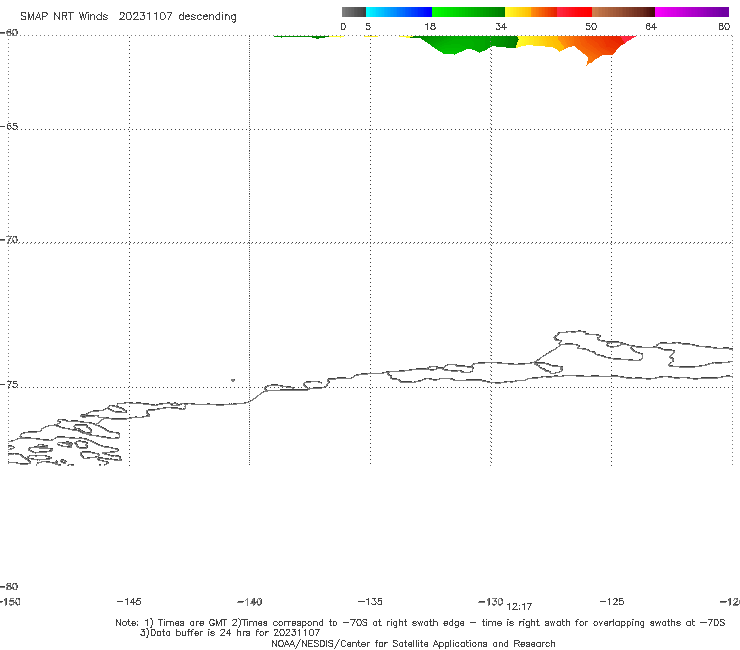Click the color scale label '18'

(430, 27)
